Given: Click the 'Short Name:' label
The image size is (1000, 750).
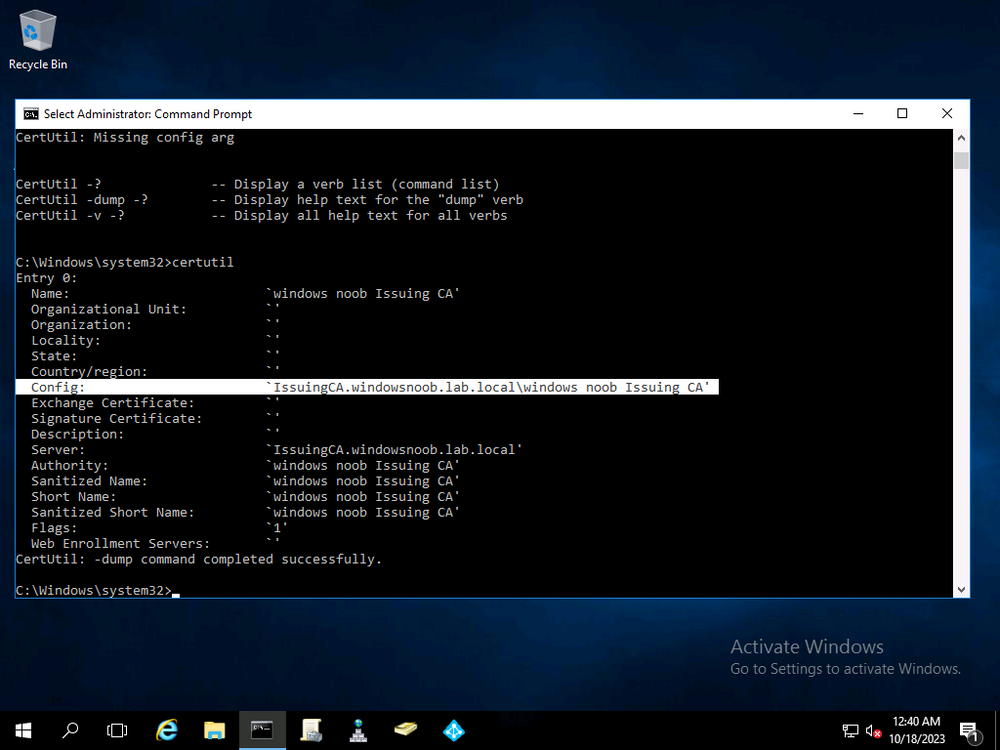Looking at the screenshot, I should tap(74, 497).
